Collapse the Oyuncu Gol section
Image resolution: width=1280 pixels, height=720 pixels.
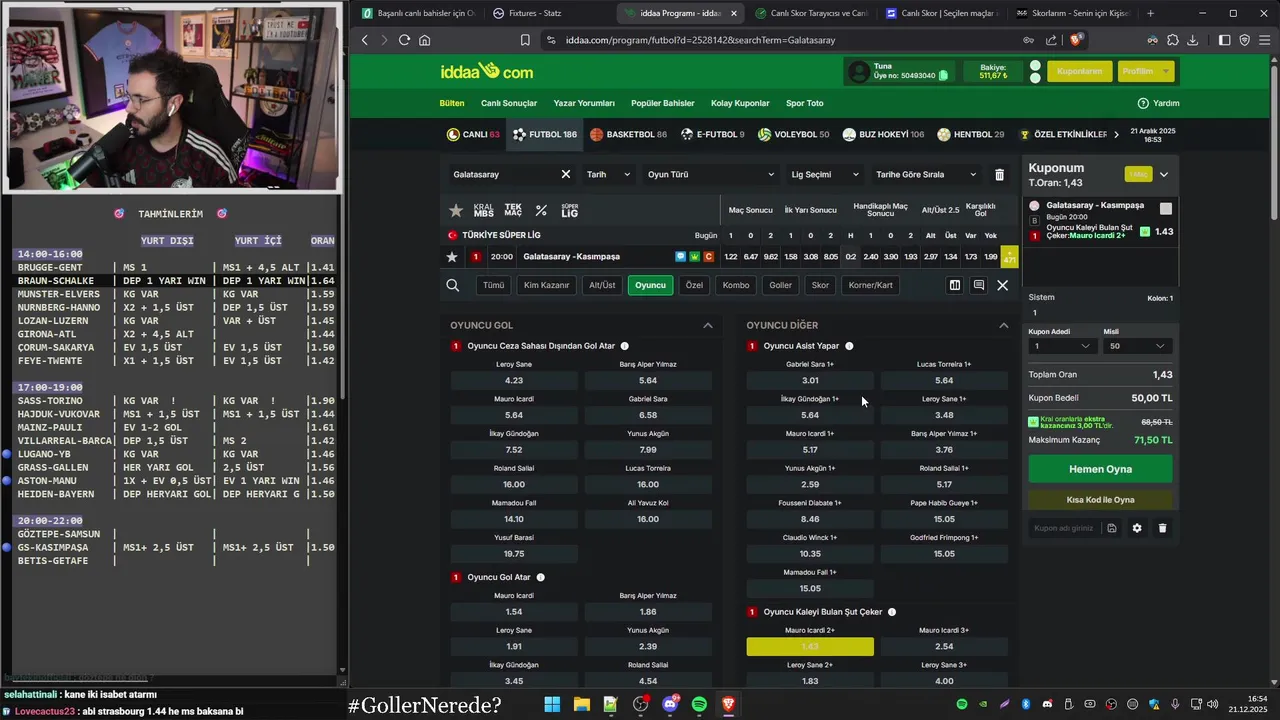(x=708, y=325)
